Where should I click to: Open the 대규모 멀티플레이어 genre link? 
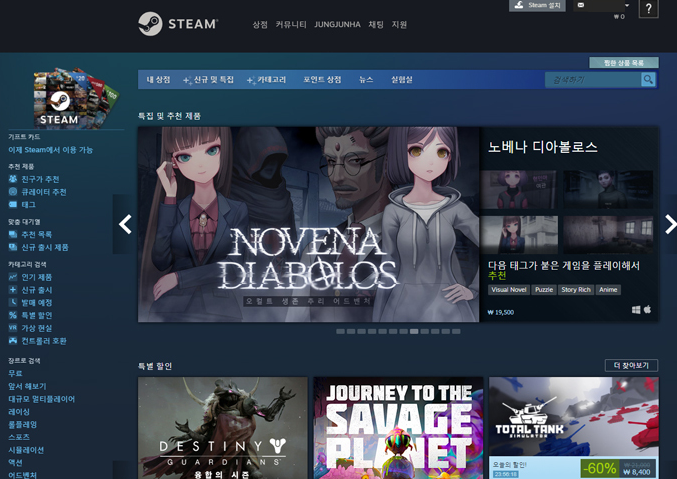coord(41,399)
